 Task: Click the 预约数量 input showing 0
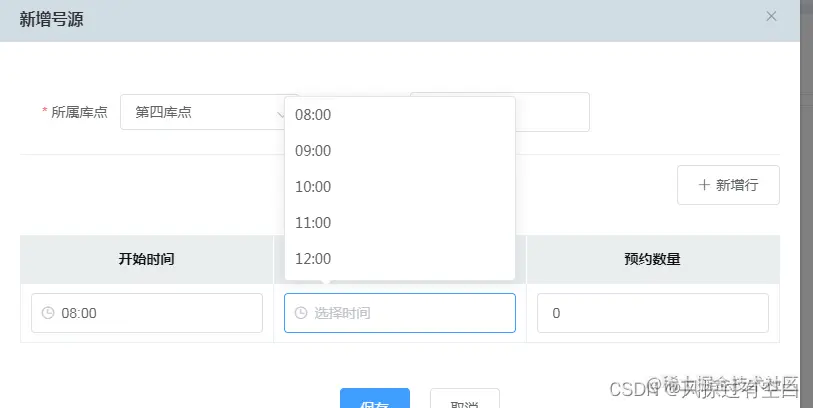tap(652, 313)
